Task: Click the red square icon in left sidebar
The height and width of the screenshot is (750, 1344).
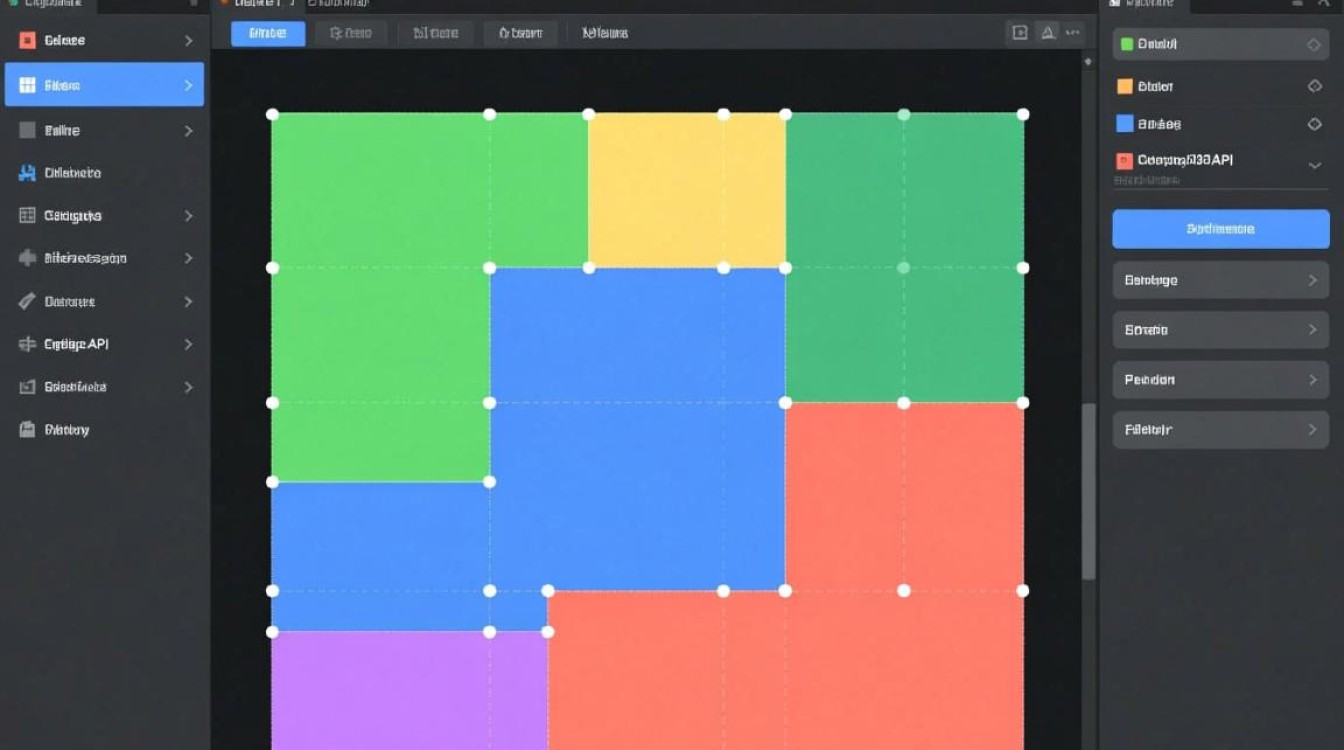Action: pyautogui.click(x=27, y=41)
